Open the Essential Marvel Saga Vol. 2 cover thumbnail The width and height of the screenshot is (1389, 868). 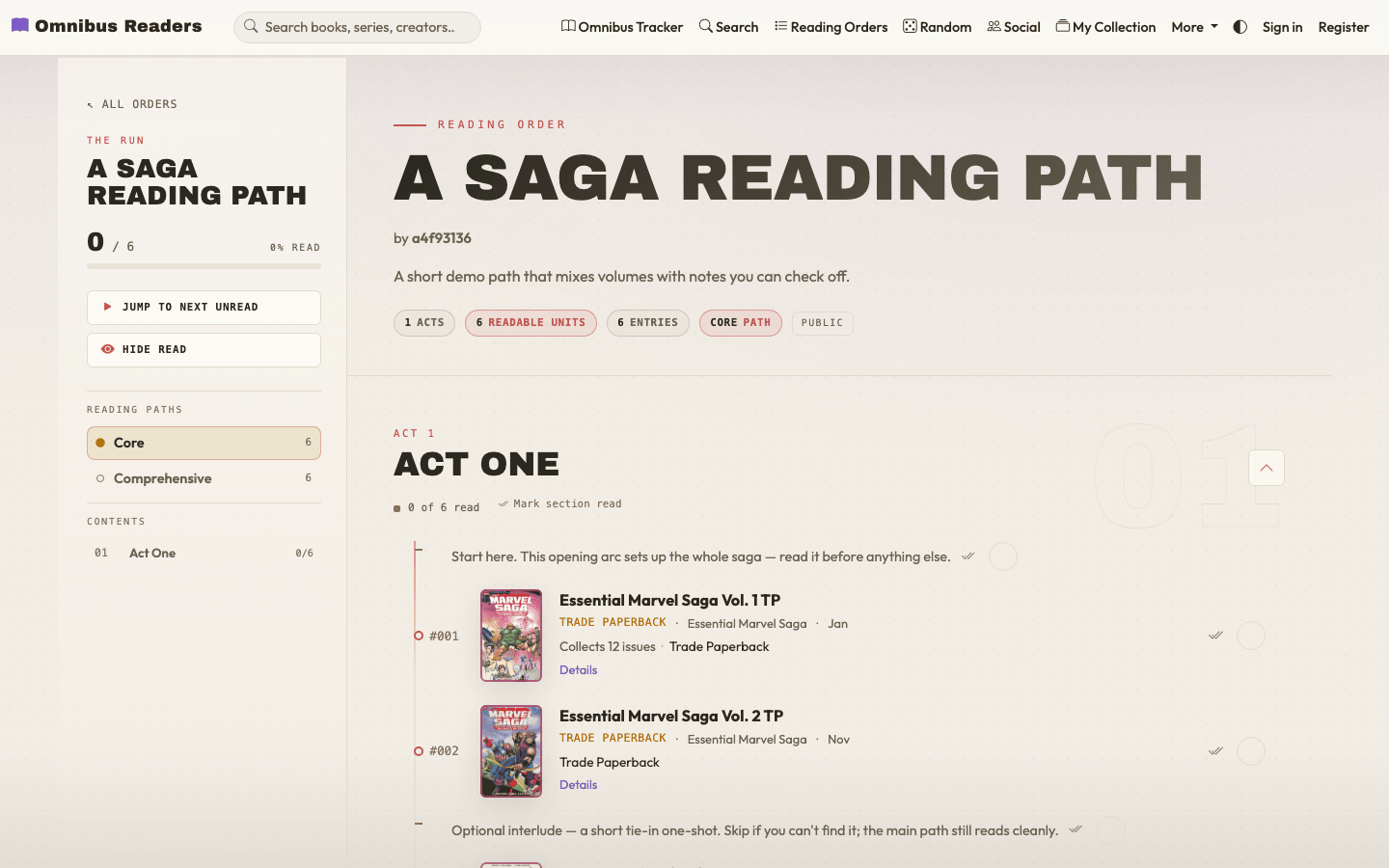click(511, 751)
